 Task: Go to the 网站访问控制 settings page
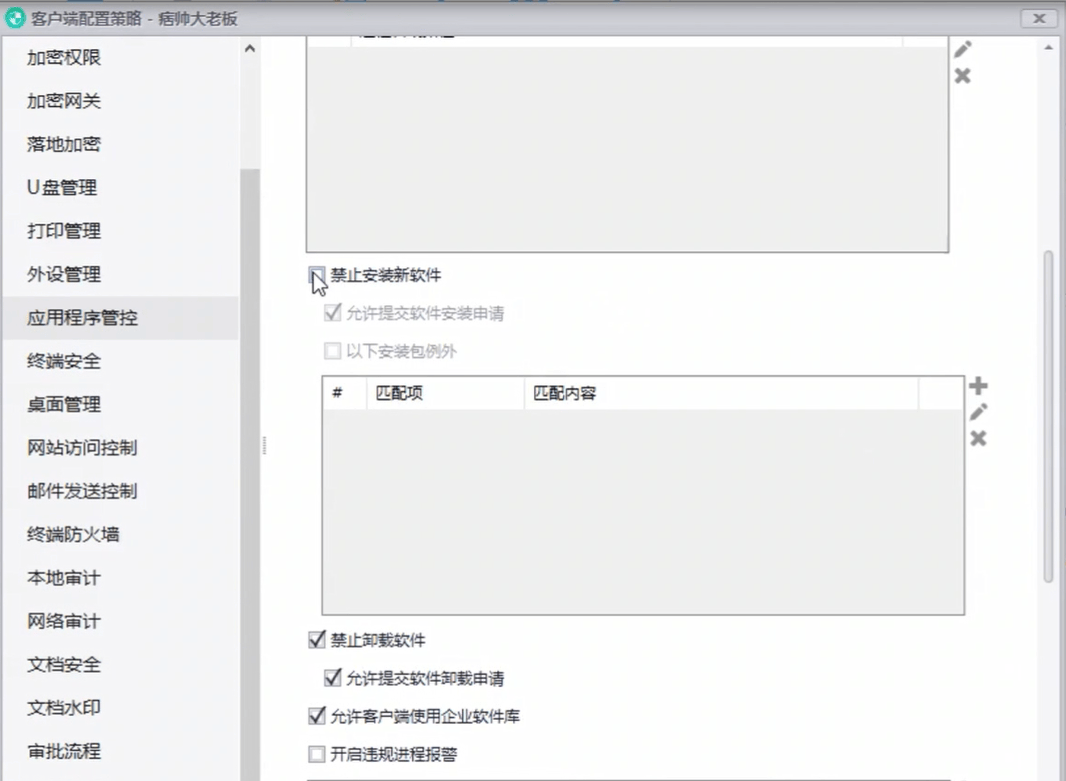pos(82,448)
